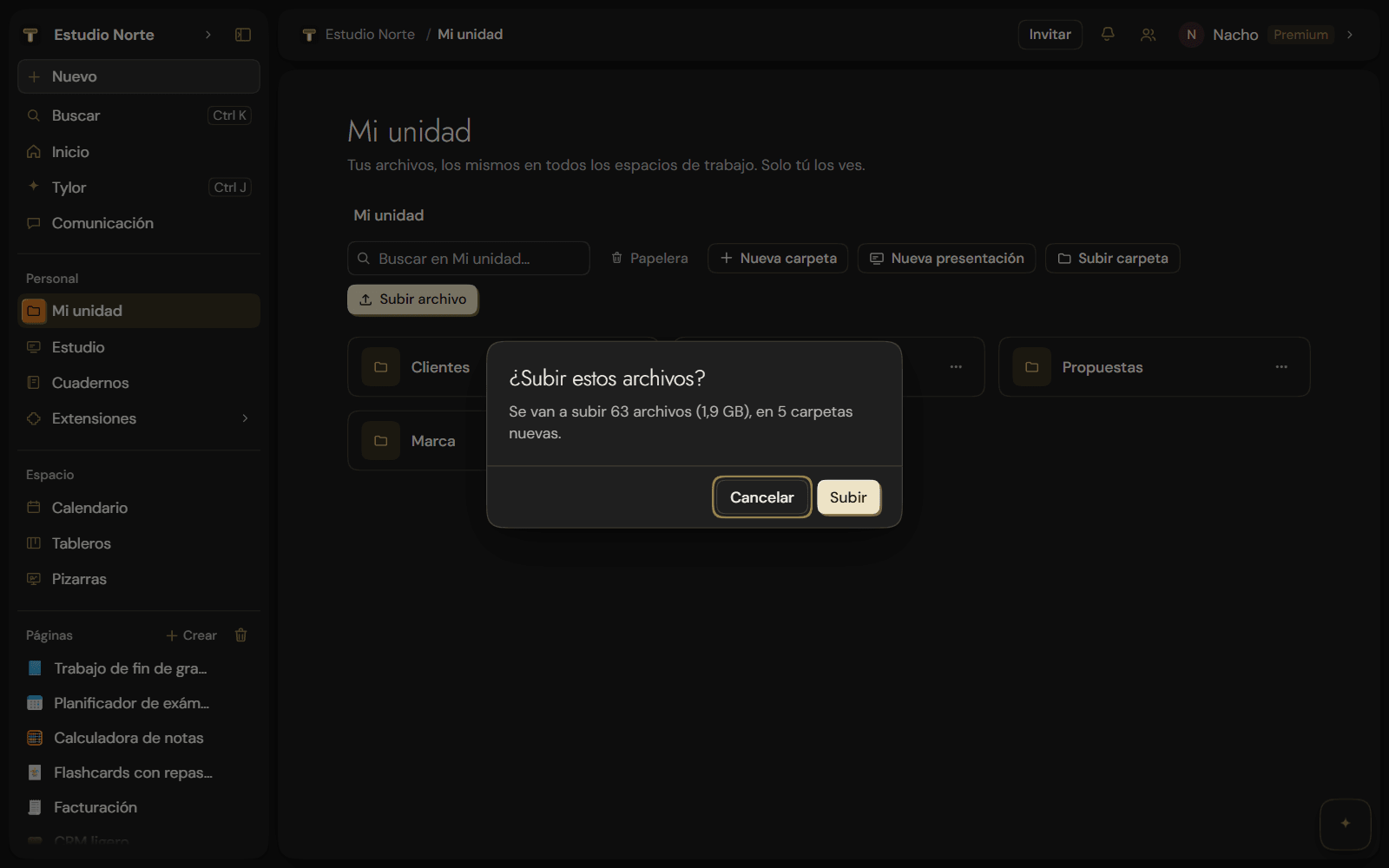1389x868 pixels.
Task: Open the trash icon beside Crear
Action: pos(241,635)
